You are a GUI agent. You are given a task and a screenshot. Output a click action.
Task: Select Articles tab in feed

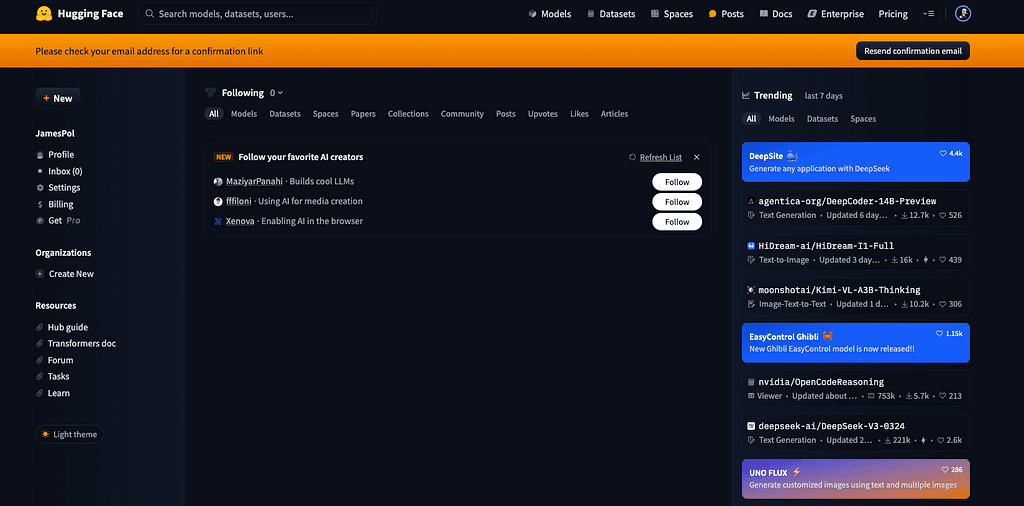[x=615, y=114]
